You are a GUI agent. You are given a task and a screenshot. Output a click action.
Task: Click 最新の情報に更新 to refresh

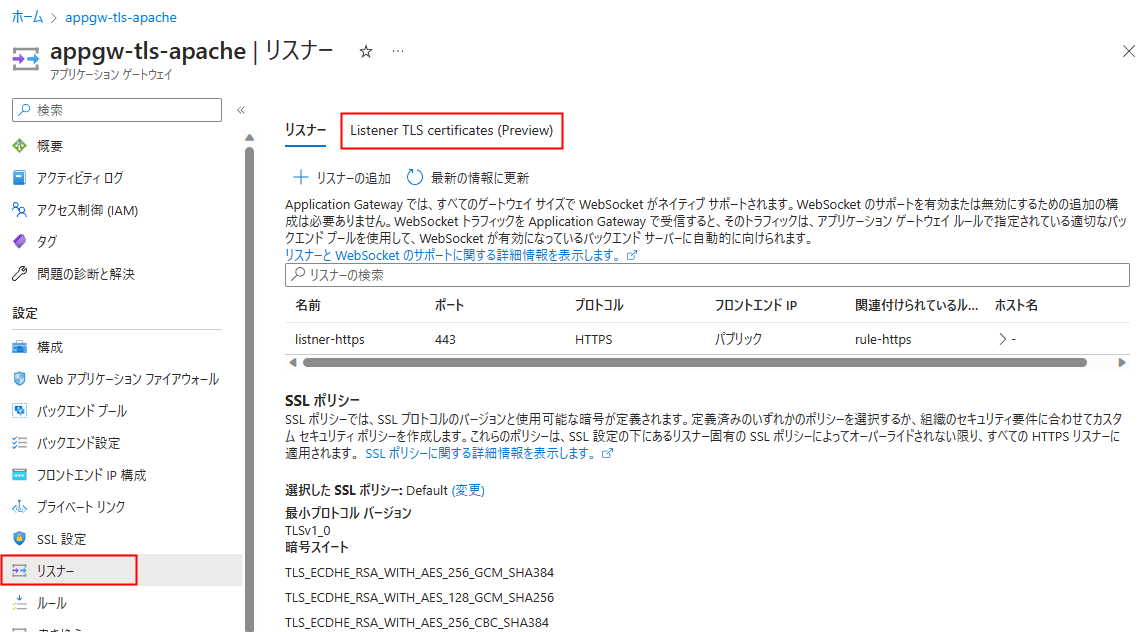(468, 178)
